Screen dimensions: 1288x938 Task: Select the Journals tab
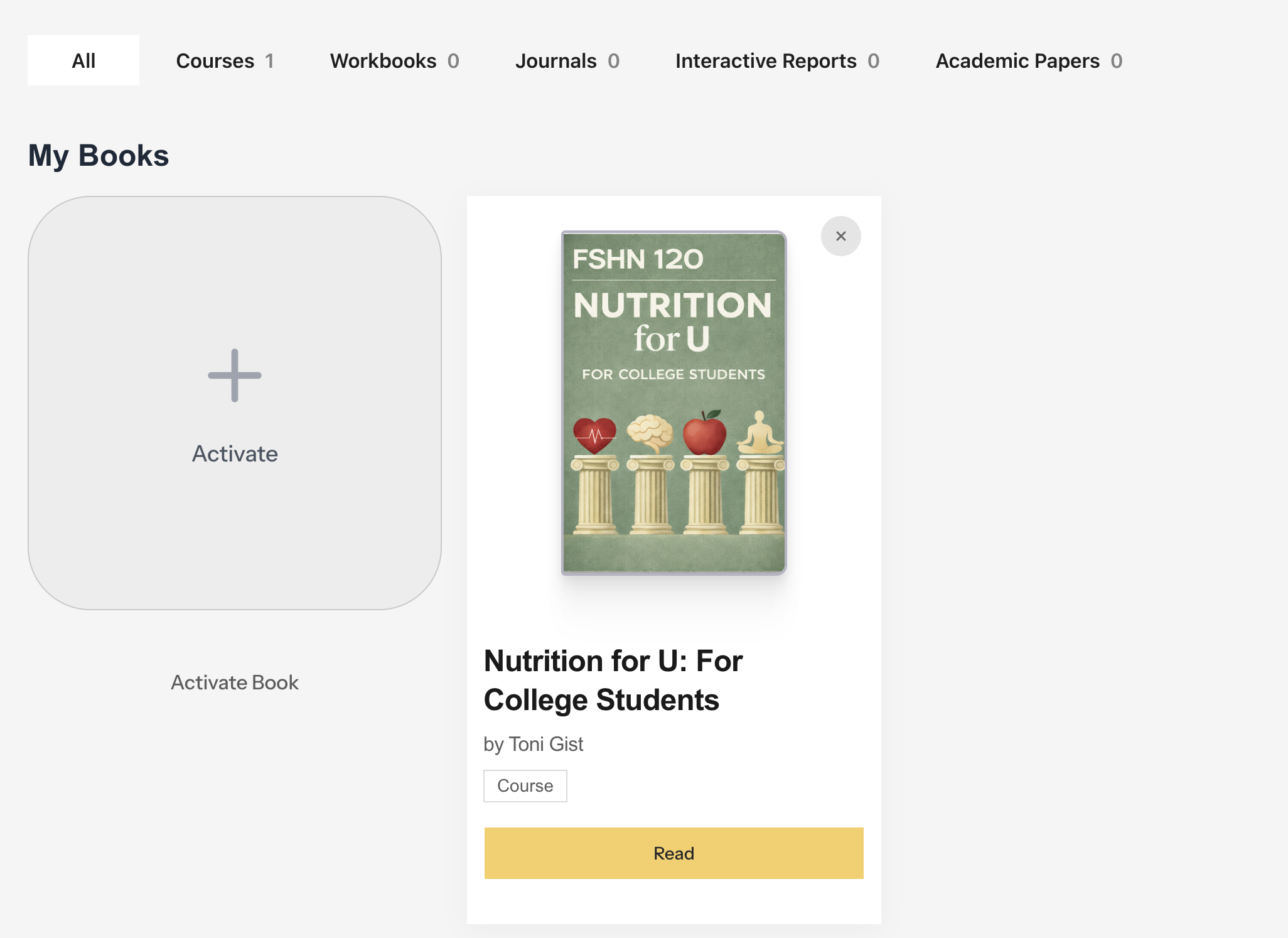(555, 60)
